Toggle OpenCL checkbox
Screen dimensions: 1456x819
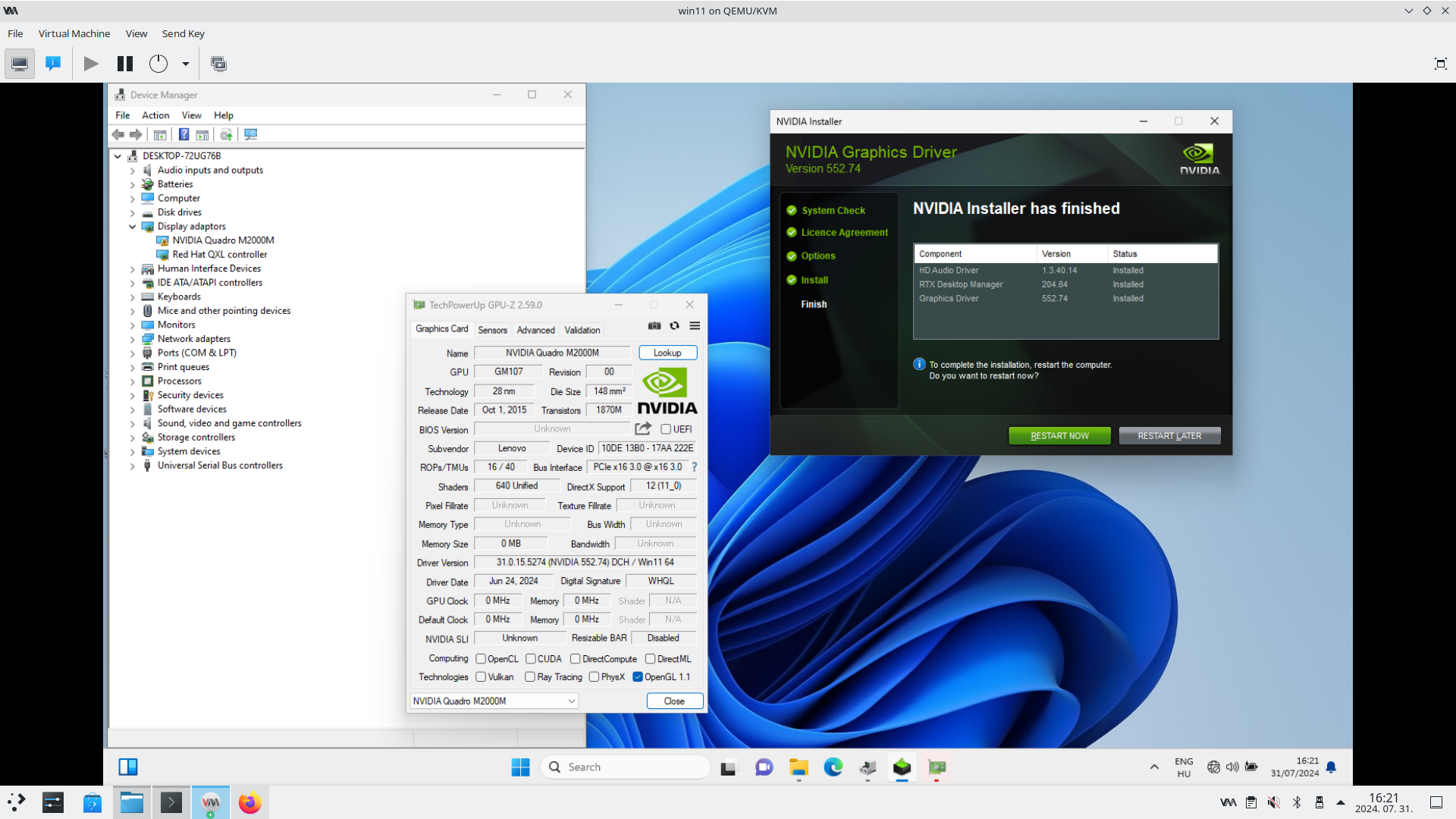[x=481, y=659]
